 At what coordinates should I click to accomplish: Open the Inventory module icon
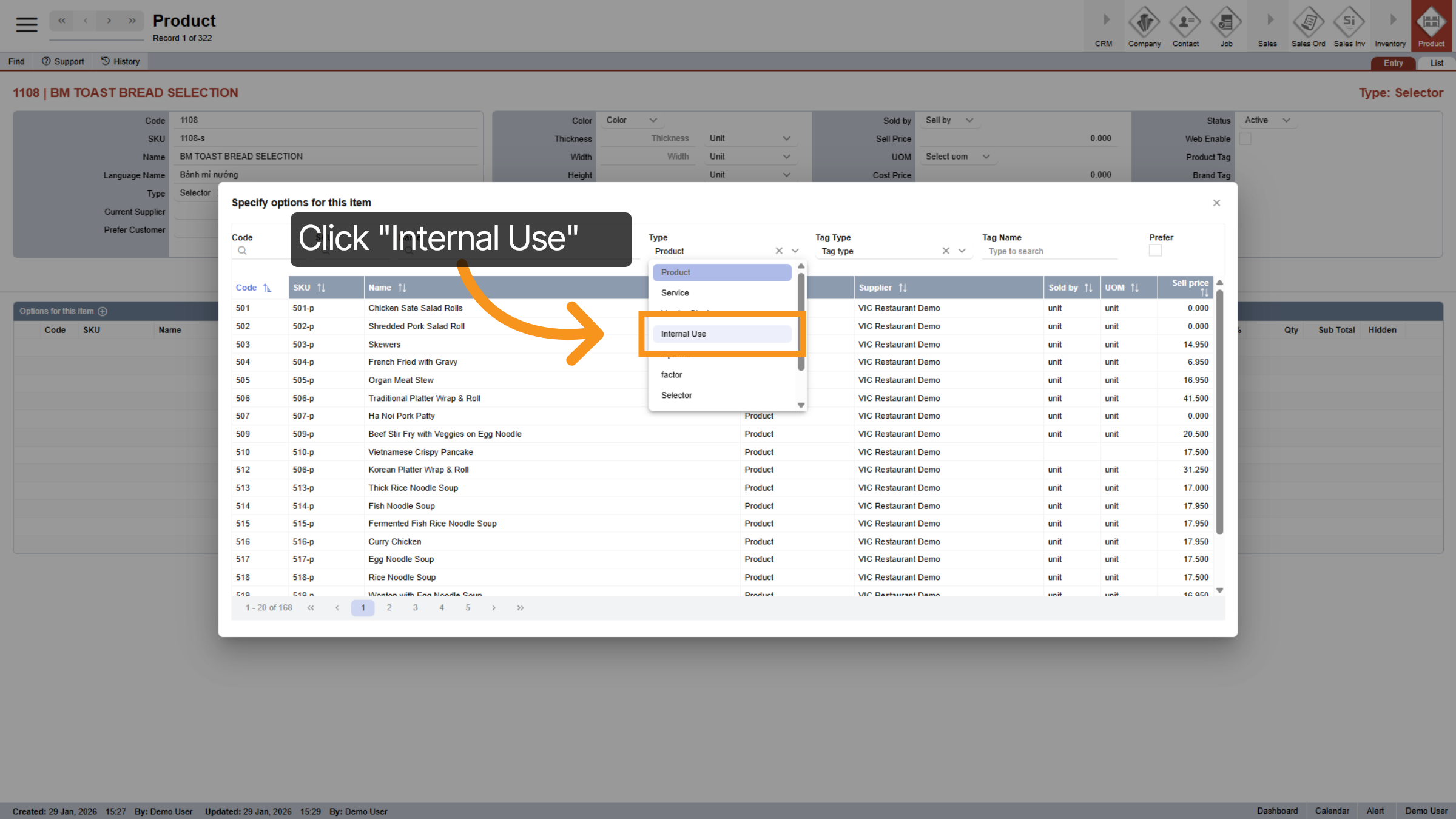point(1390,25)
